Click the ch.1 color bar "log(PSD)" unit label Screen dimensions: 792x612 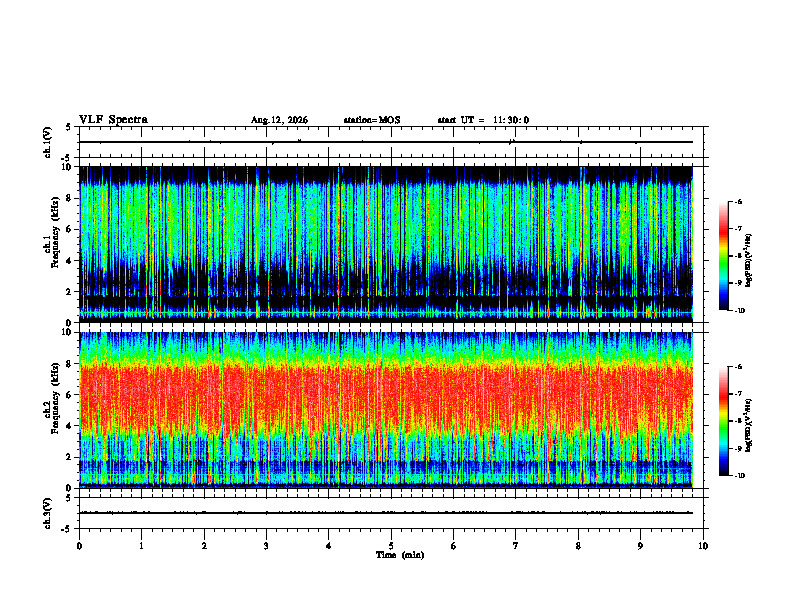coord(749,261)
